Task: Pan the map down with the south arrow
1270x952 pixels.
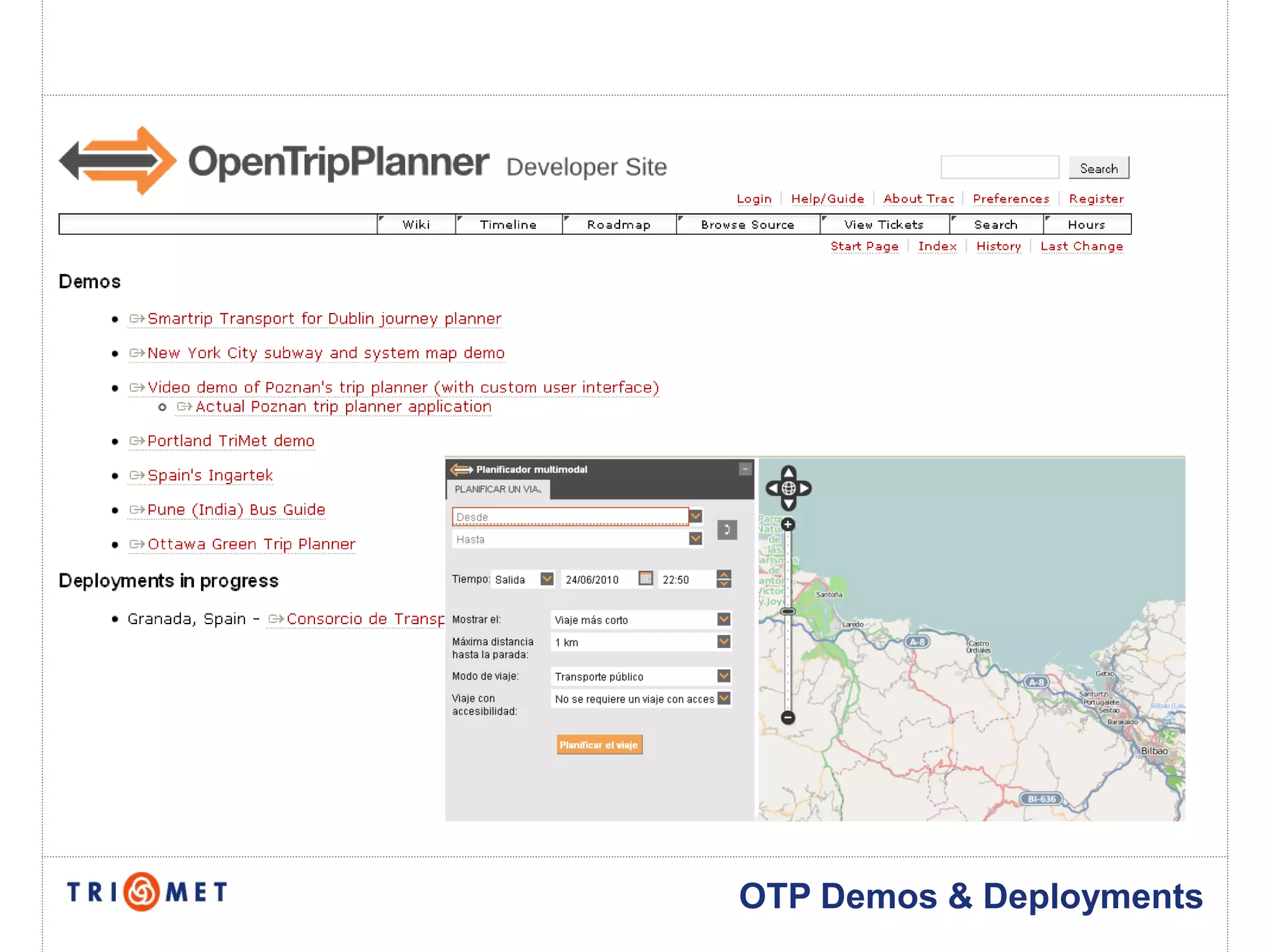Action: point(788,504)
